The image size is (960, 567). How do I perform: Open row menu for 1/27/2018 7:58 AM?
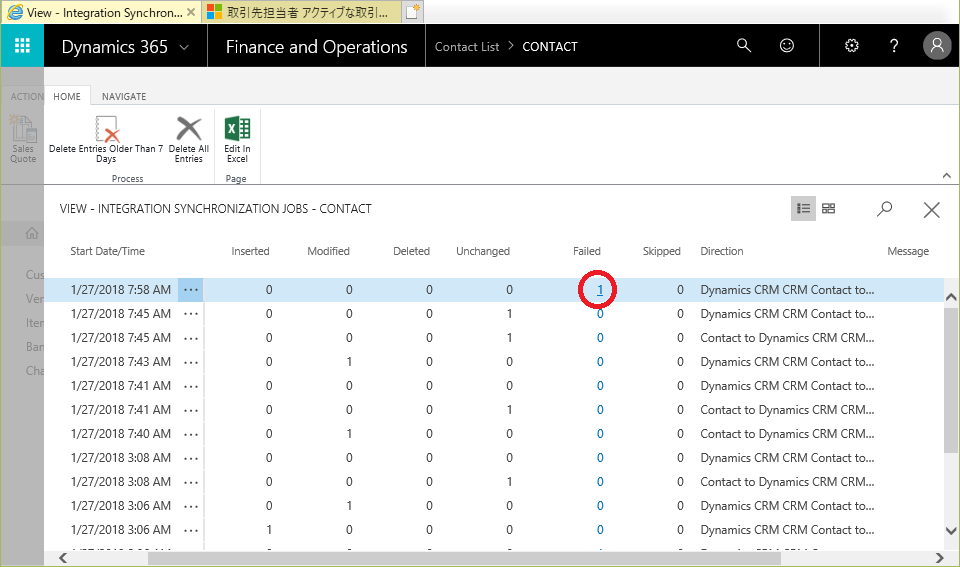click(190, 290)
